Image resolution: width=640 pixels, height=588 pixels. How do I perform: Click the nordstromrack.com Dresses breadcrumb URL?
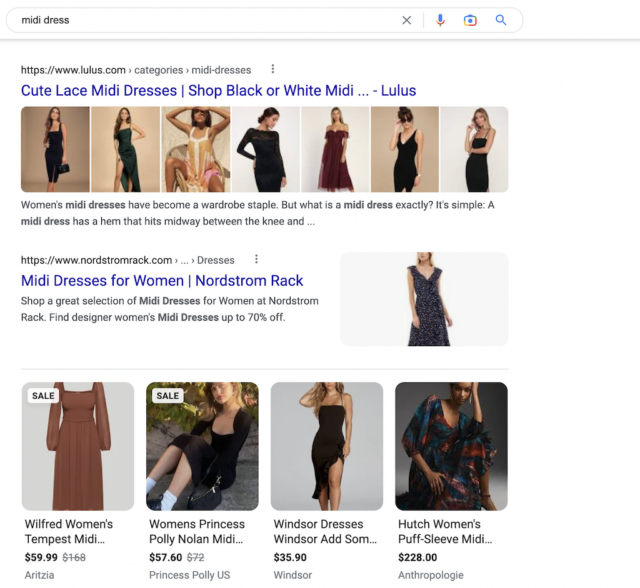coord(128,260)
